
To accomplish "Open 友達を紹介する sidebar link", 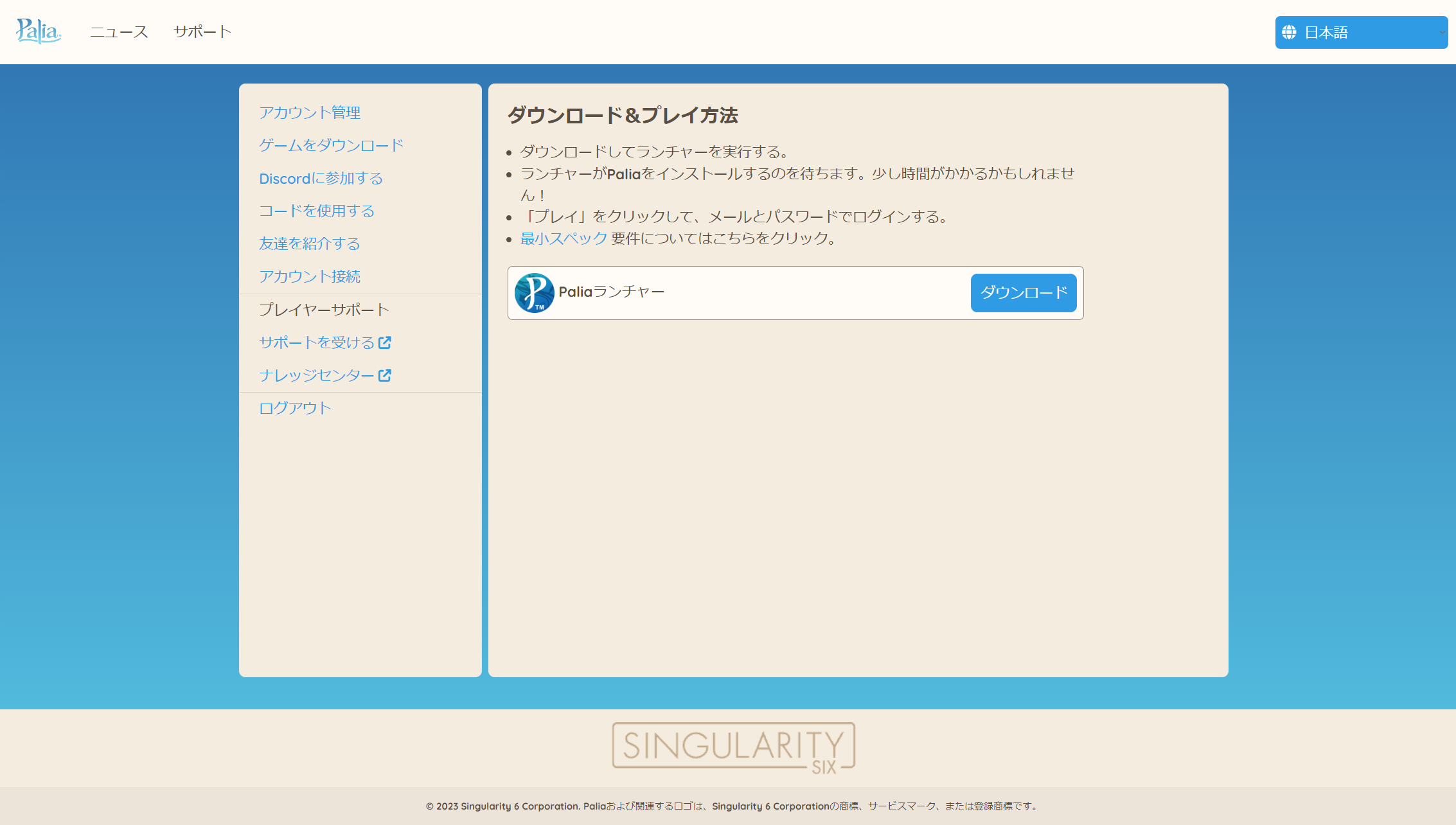I will 310,244.
